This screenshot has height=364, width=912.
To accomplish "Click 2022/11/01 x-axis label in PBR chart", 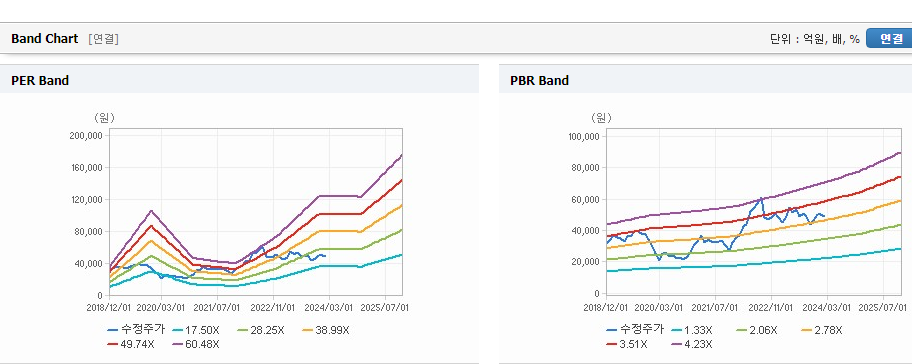I will (x=771, y=307).
